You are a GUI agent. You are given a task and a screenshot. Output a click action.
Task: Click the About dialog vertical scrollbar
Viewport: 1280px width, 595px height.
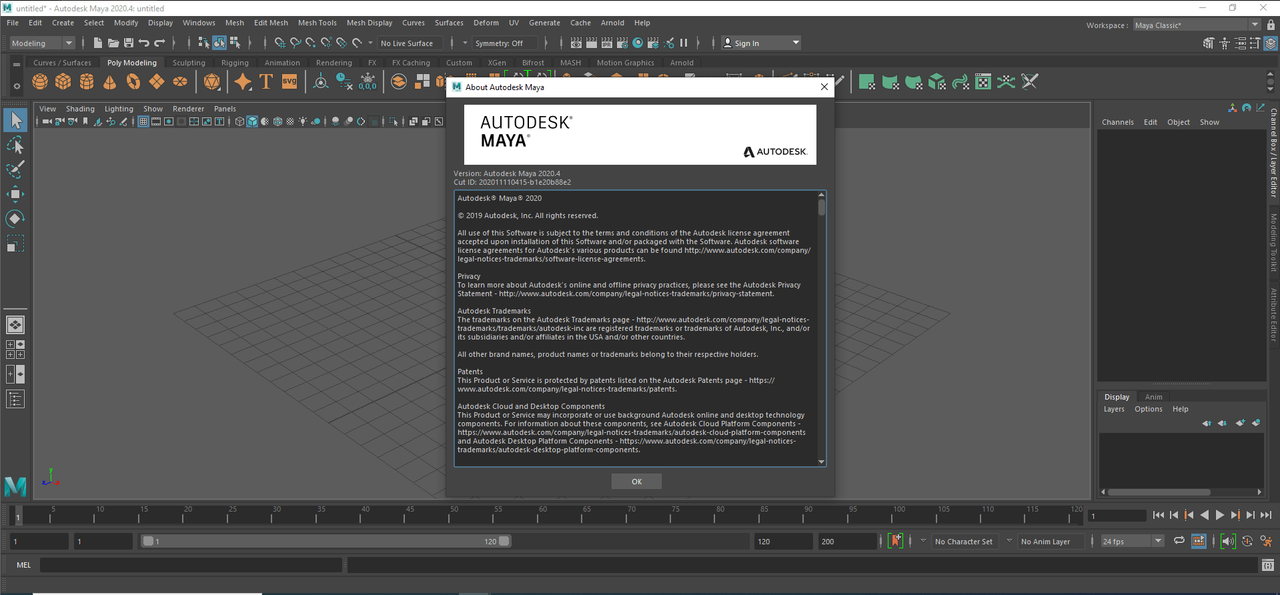[x=822, y=208]
